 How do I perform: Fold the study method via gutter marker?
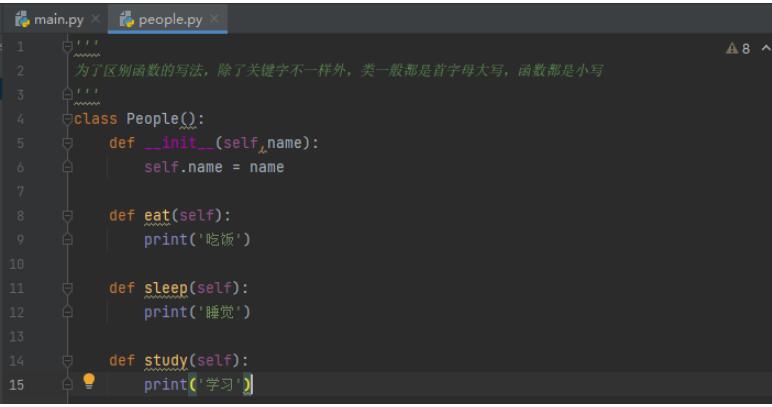tap(67, 361)
